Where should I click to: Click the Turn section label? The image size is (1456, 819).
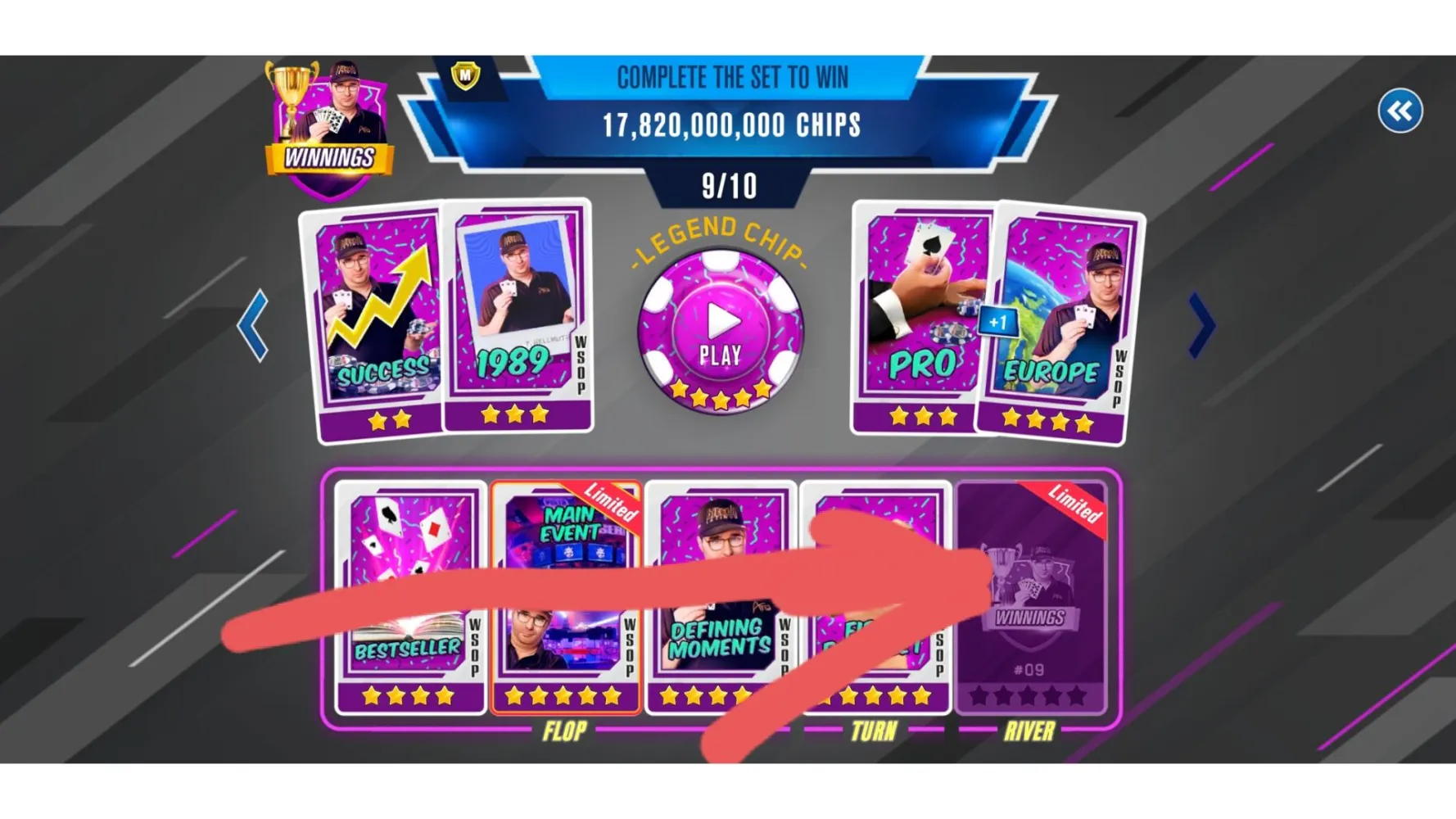pos(874,731)
